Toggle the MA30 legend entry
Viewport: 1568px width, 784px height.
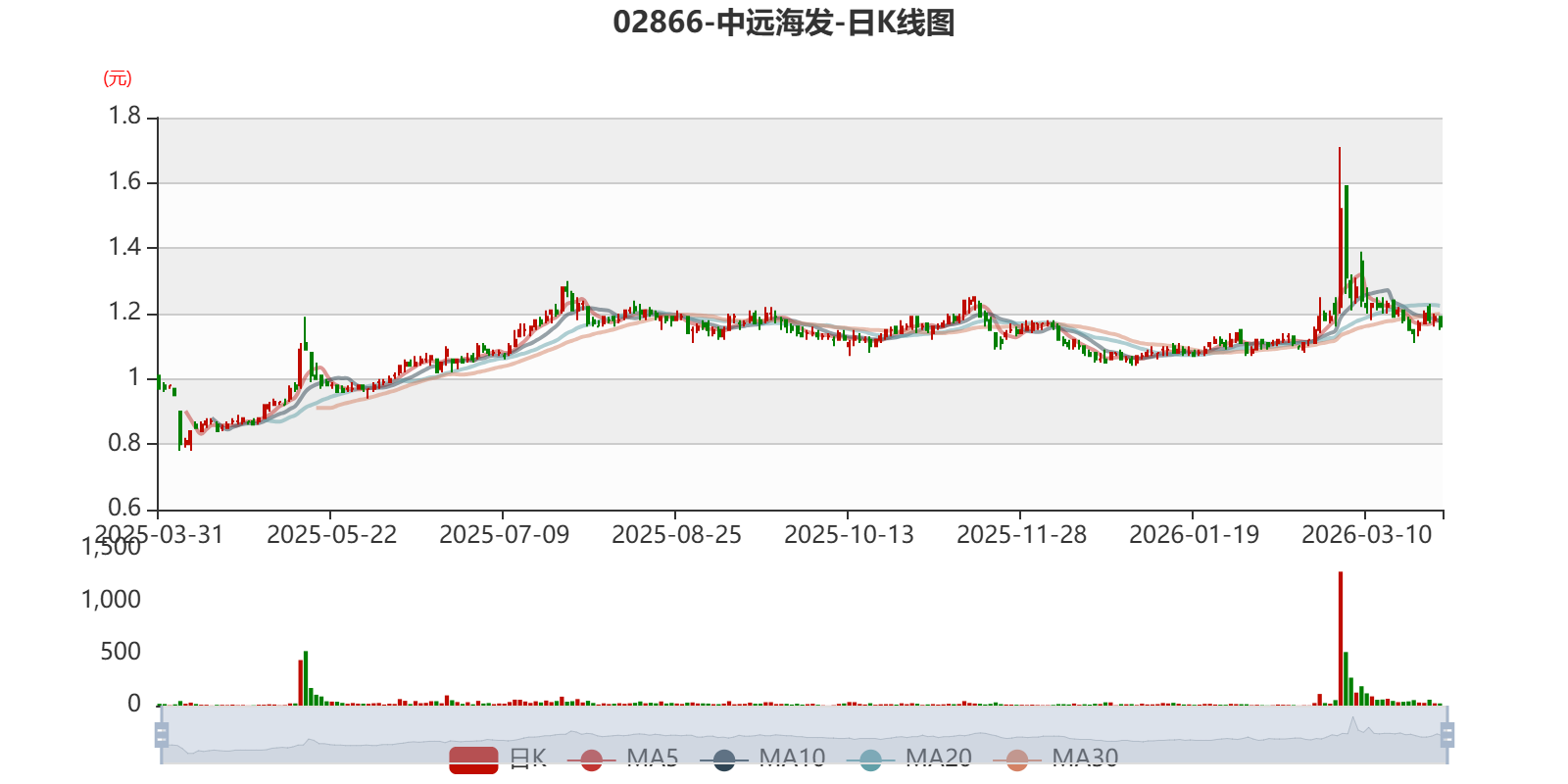coord(1055,759)
